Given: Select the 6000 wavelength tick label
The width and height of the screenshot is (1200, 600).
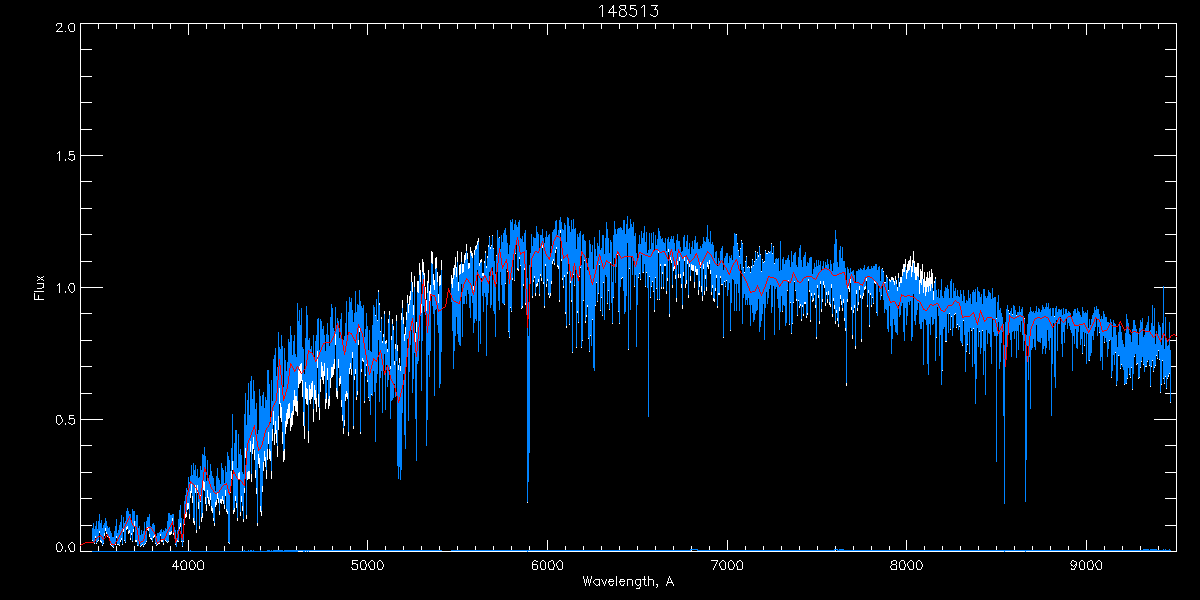Looking at the screenshot, I should (547, 565).
